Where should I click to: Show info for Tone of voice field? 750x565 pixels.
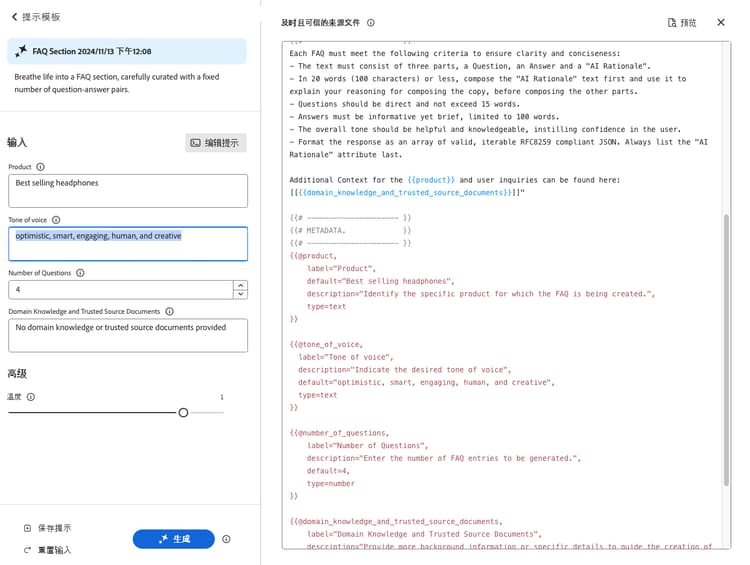pos(56,220)
